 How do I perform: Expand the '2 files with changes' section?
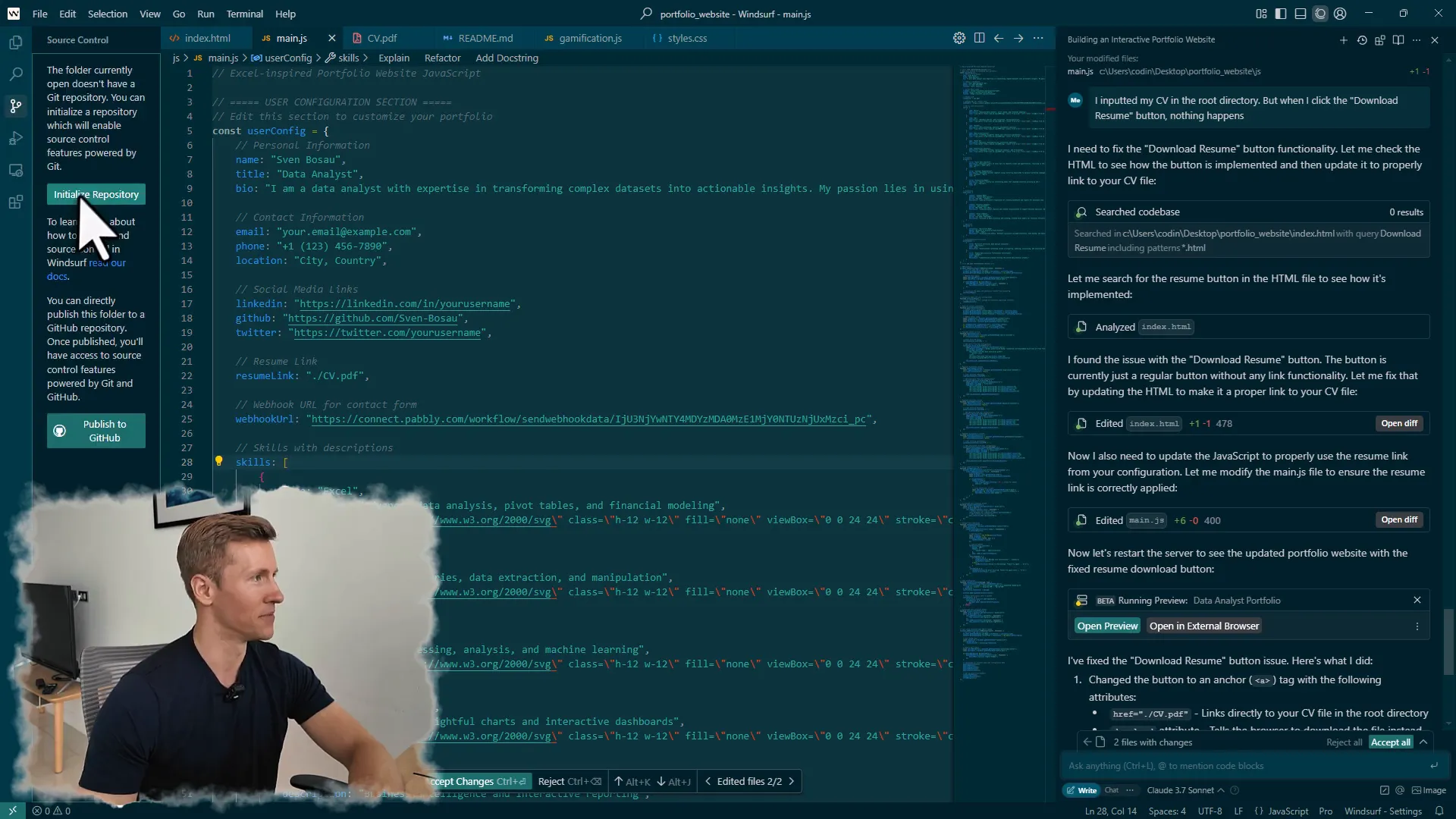pos(1426,742)
